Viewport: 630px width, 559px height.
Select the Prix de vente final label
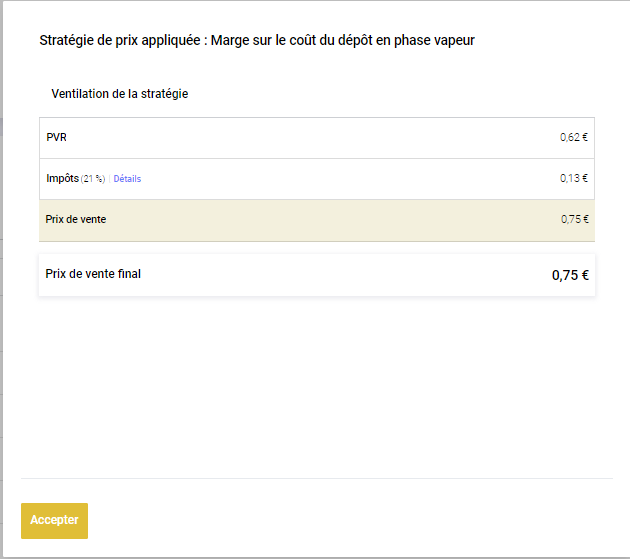pos(93,273)
